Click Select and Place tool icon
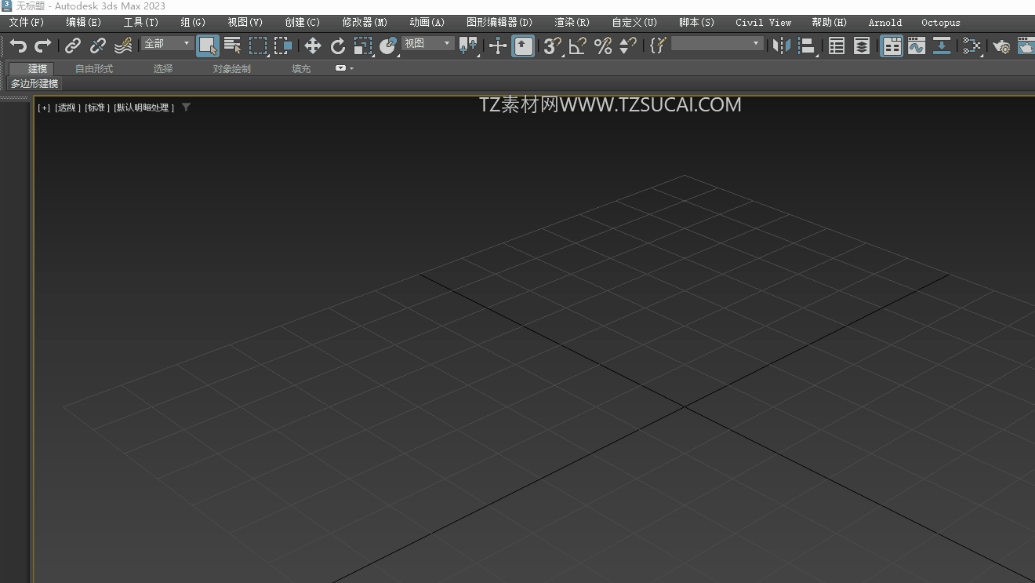The width and height of the screenshot is (1035, 583). point(388,46)
